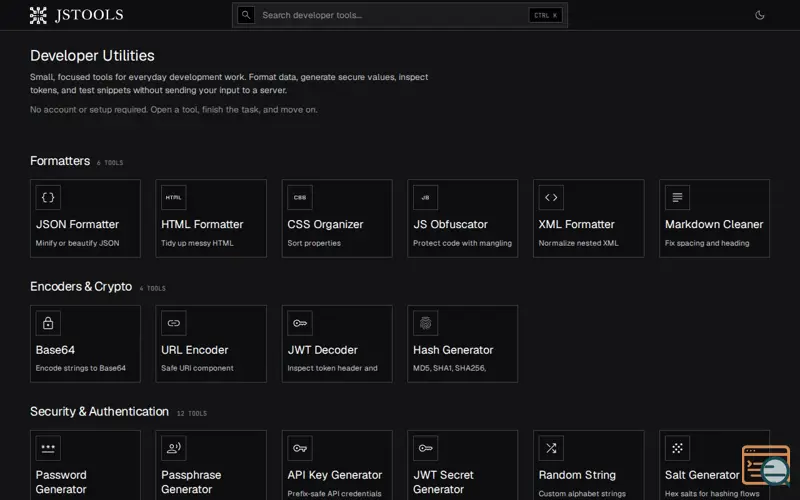Viewport: 800px width, 500px height.
Task: Click the Hash Generator fingerprint icon
Action: point(426,323)
